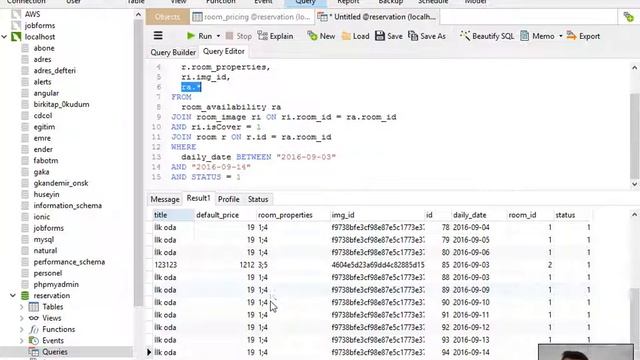Click results grid scrollbar up arrow
Screen dimensions: 640x360
coord(635,215)
